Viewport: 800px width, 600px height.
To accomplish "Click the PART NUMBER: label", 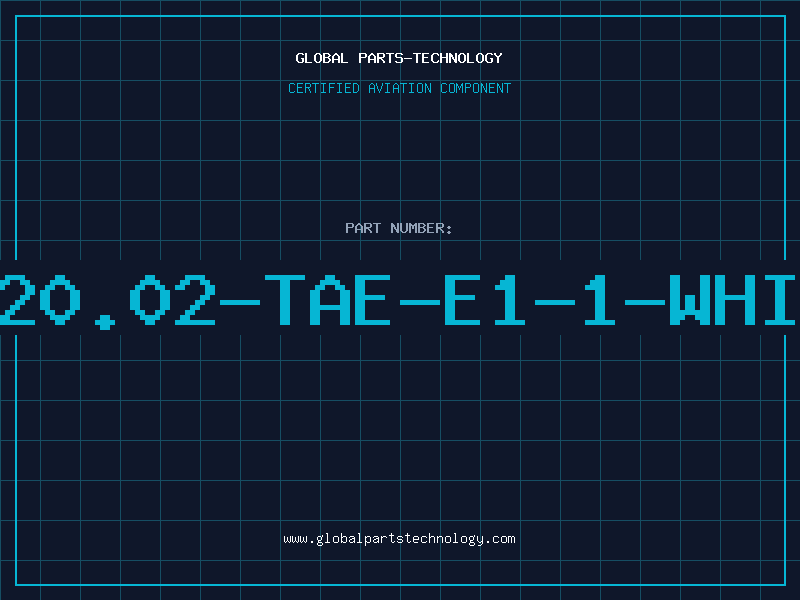I will [399, 228].
